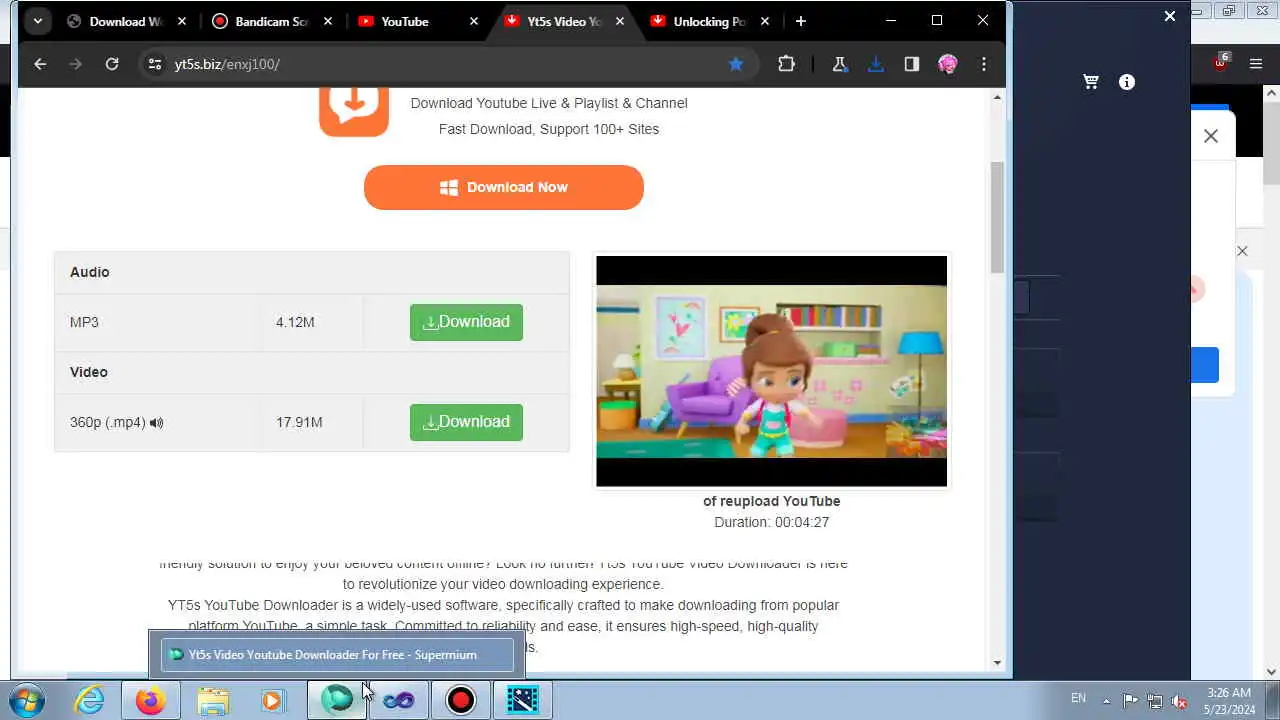Viewport: 1280px width, 720px height.
Task: Open the browser extensions puzzle icon
Action: click(786, 64)
